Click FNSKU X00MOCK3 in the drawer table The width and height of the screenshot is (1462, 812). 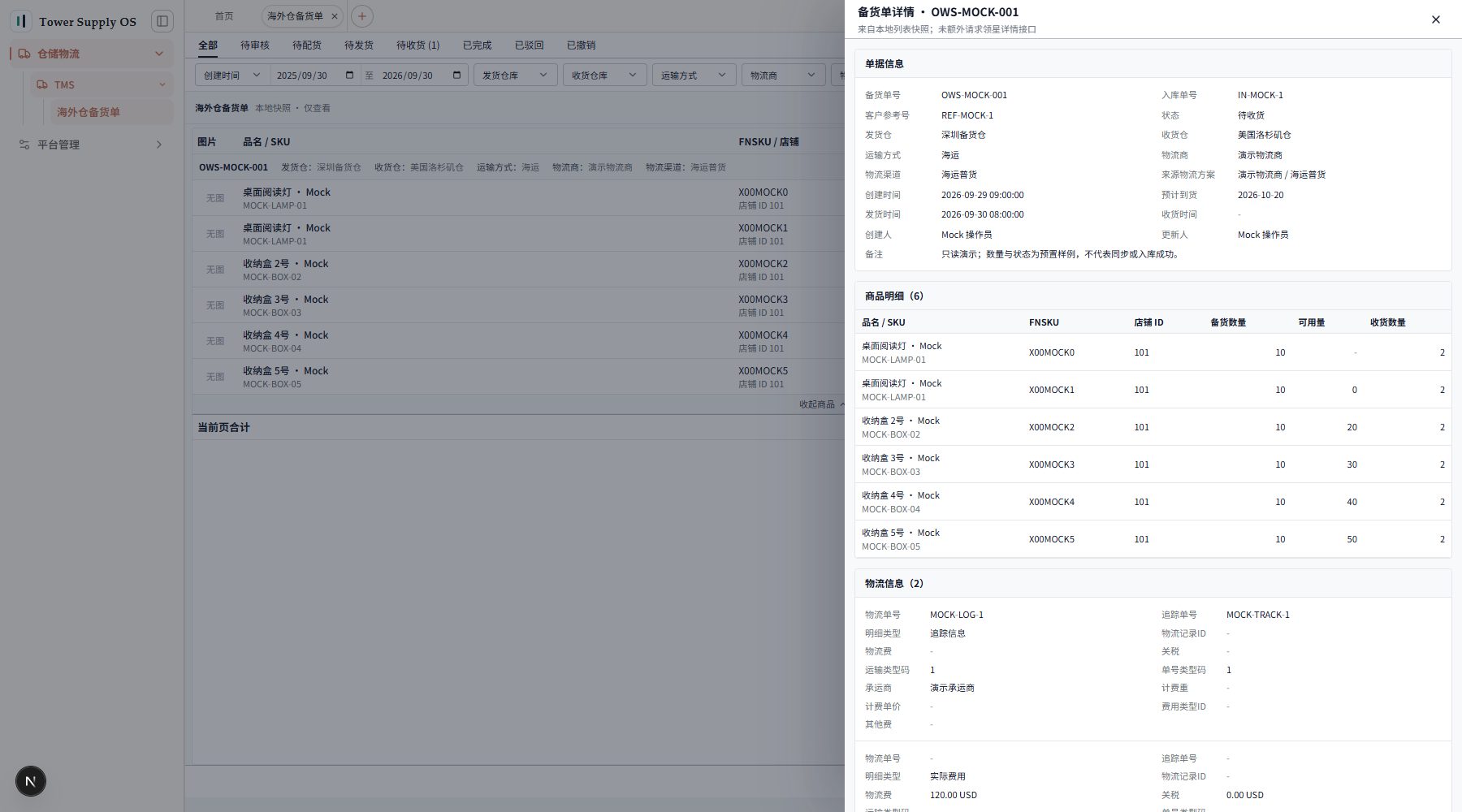click(1052, 464)
